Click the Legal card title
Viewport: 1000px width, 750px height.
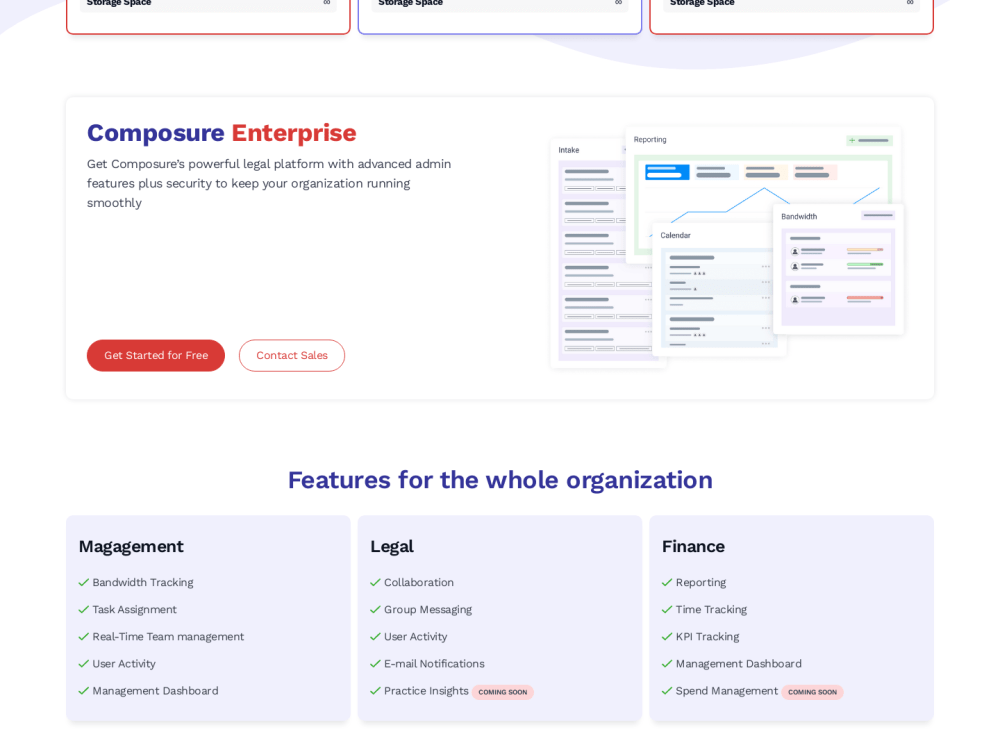pyautogui.click(x=392, y=547)
